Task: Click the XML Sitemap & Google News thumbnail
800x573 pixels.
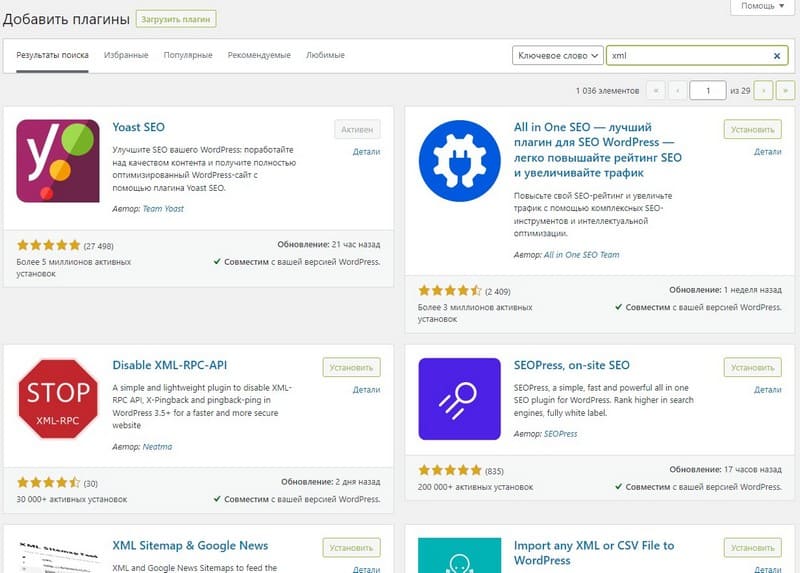Action: (x=58, y=556)
